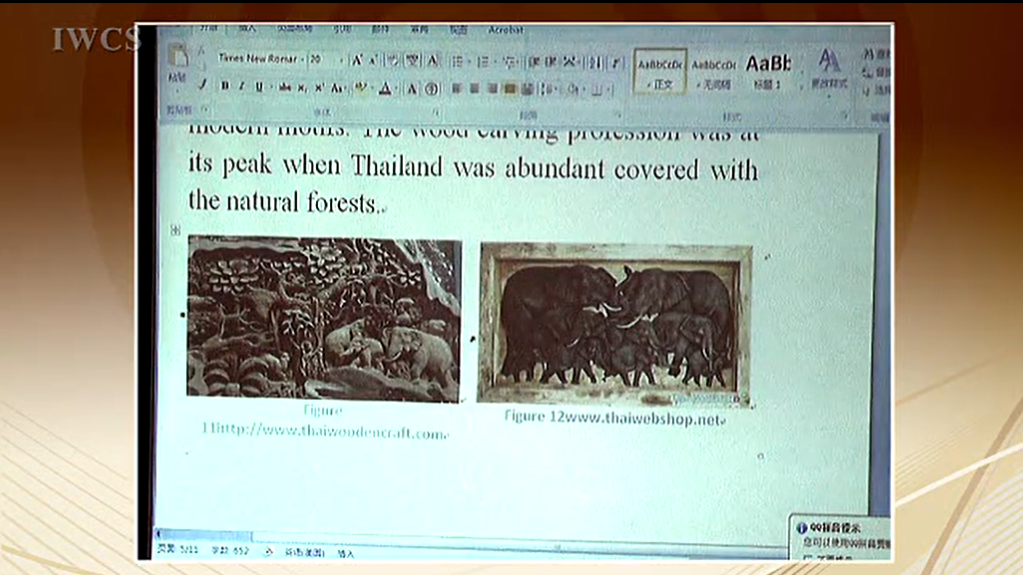Image resolution: width=1023 pixels, height=575 pixels.
Task: Toggle Bold formatting
Action: pyautogui.click(x=224, y=87)
